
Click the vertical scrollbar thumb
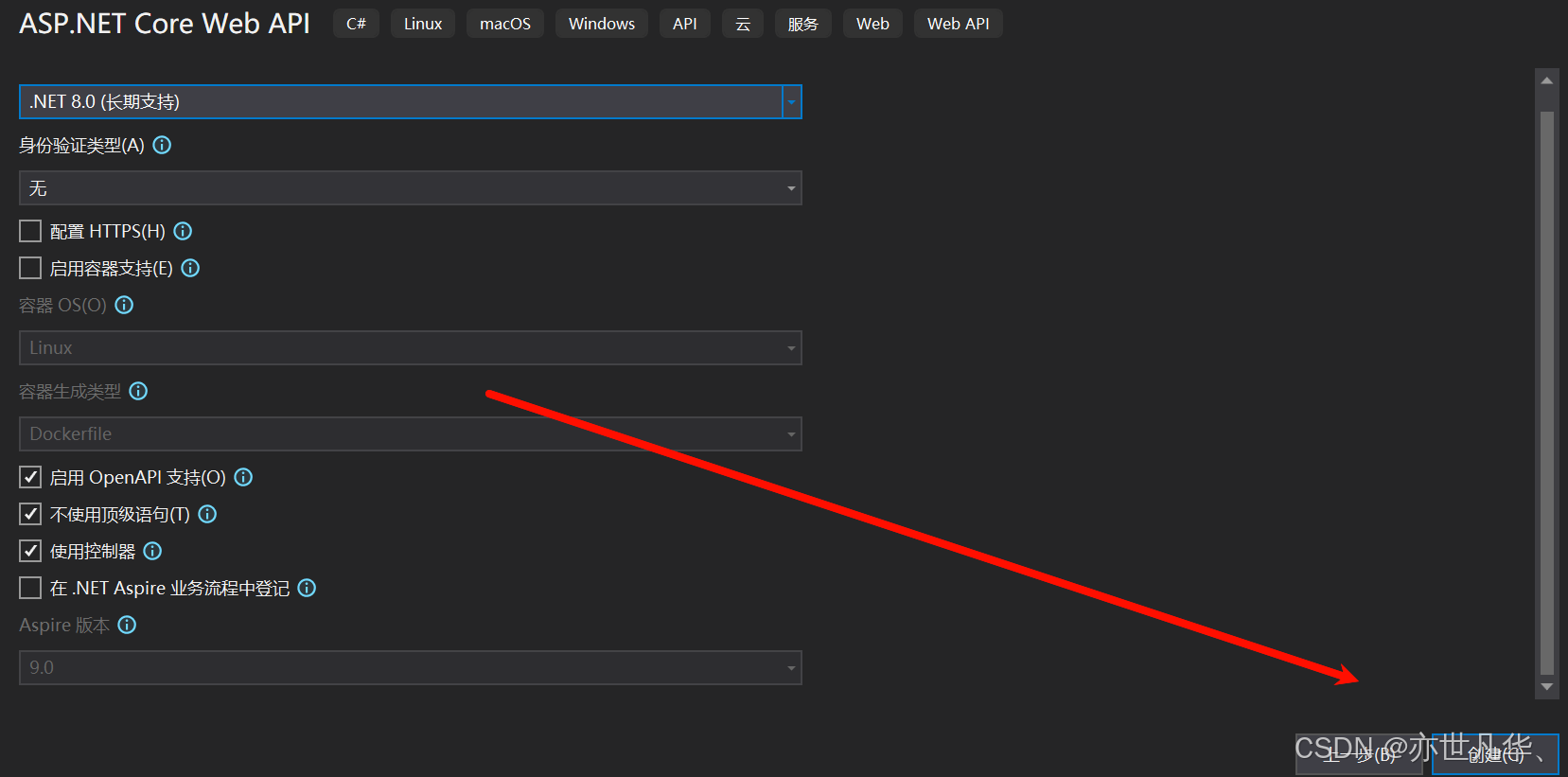(1547, 393)
